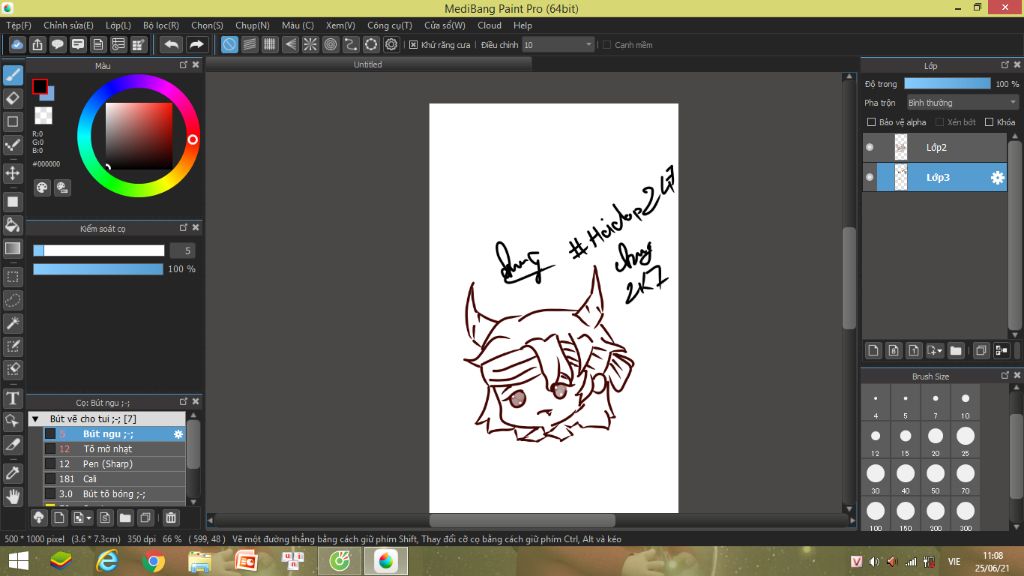Screen dimensions: 1024x576
Task: Select the Text tool
Action: point(12,398)
